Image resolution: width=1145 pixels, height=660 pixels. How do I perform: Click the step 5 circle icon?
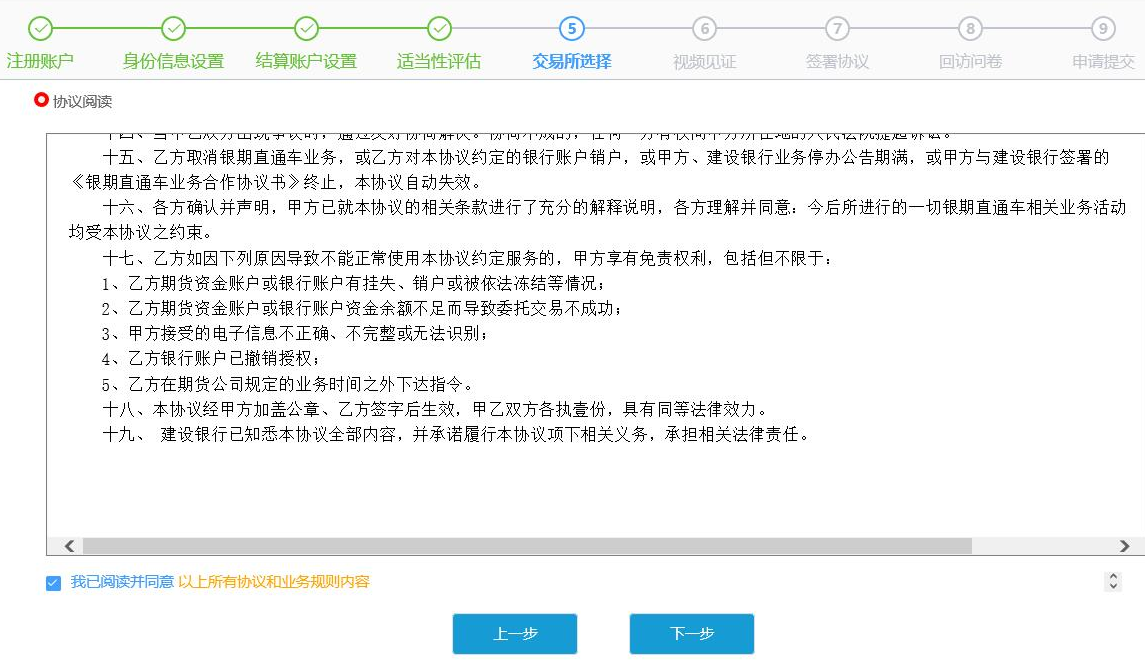(572, 28)
